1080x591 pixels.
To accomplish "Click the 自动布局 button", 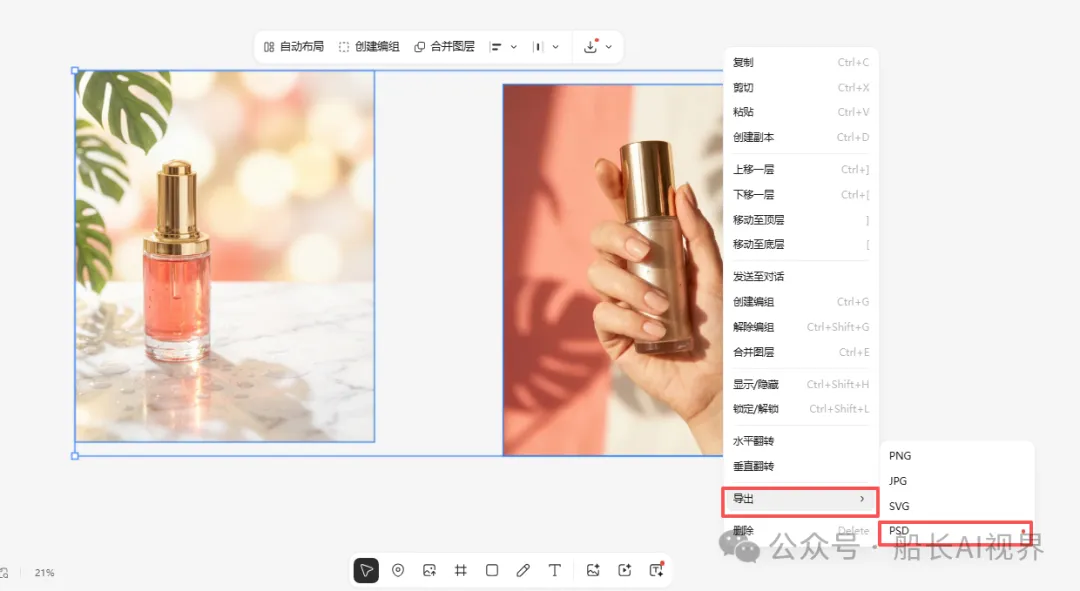I will click(294, 47).
